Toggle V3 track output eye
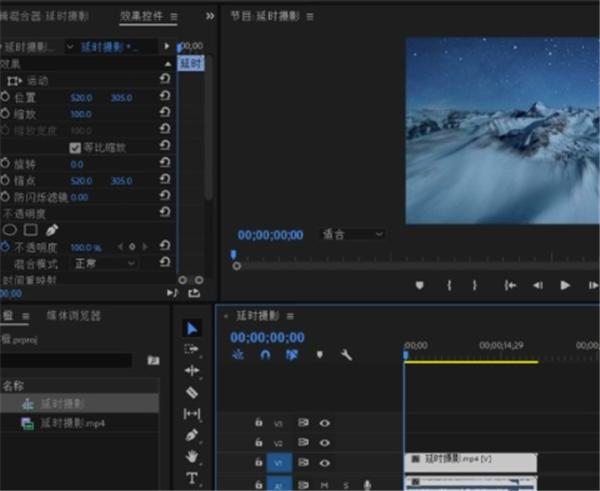 324,423
